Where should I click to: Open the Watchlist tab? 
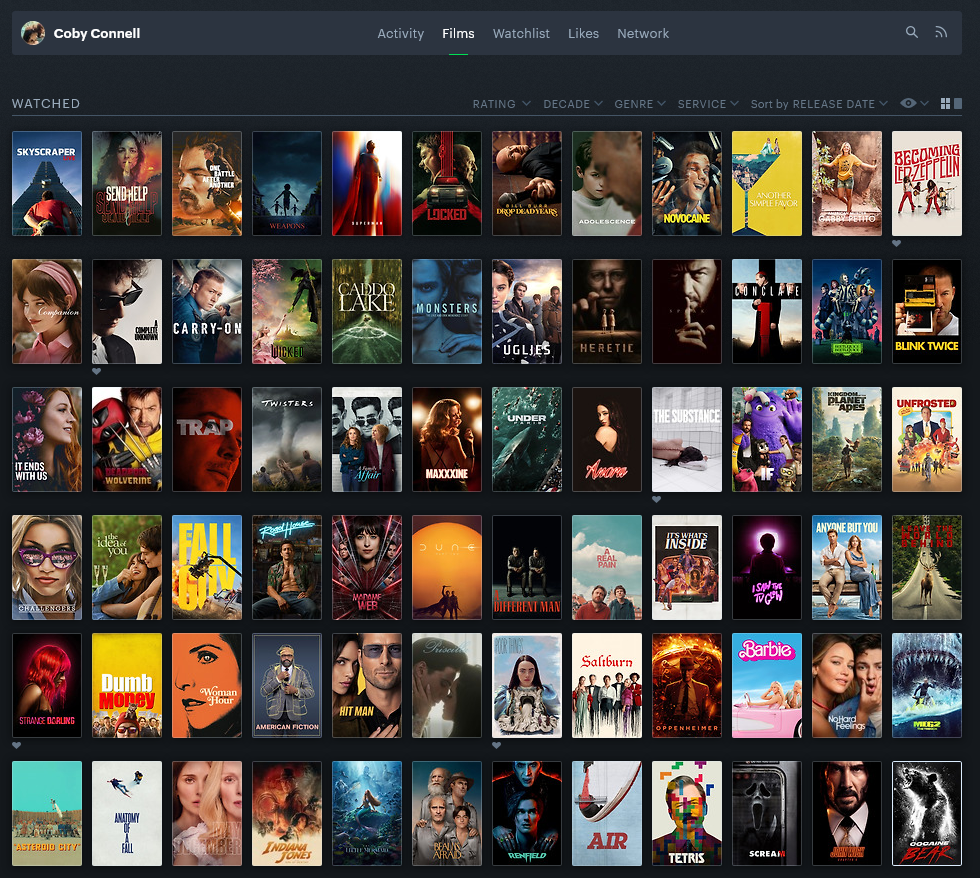click(521, 33)
